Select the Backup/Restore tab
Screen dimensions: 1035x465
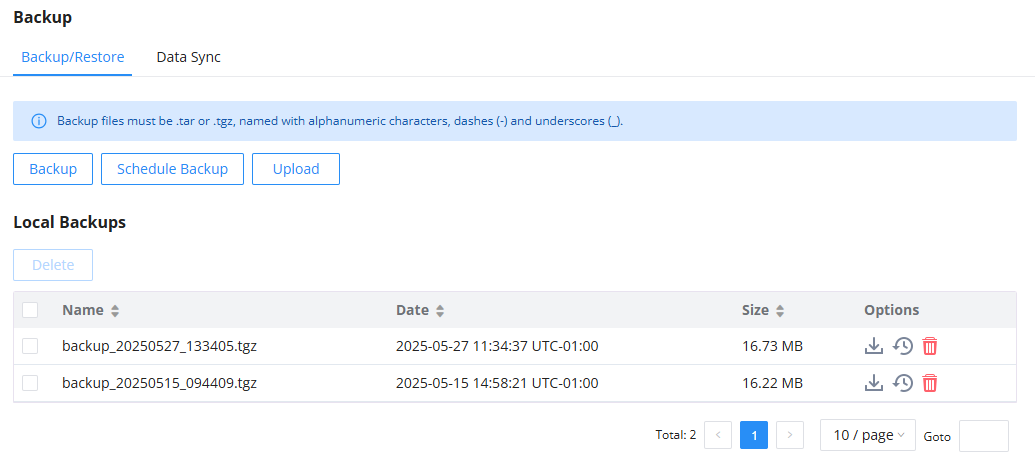pos(73,57)
